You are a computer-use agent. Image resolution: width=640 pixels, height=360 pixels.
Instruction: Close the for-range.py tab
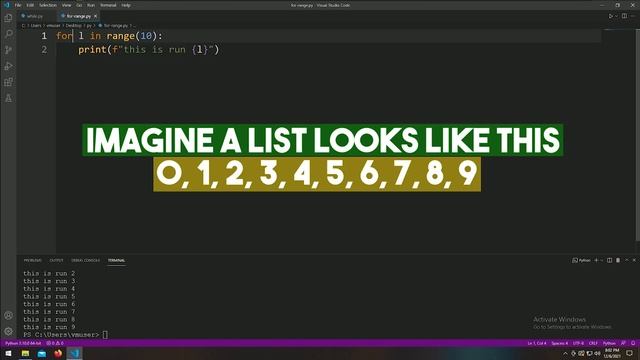[x=96, y=16]
